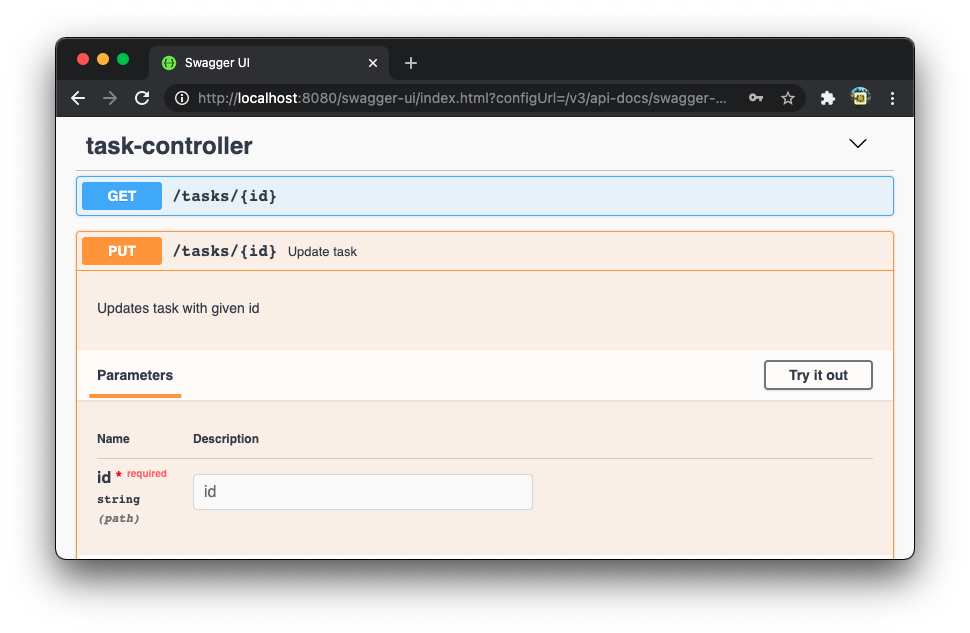Collapse the task-controller section chevron
The width and height of the screenshot is (970, 633).
click(x=857, y=144)
